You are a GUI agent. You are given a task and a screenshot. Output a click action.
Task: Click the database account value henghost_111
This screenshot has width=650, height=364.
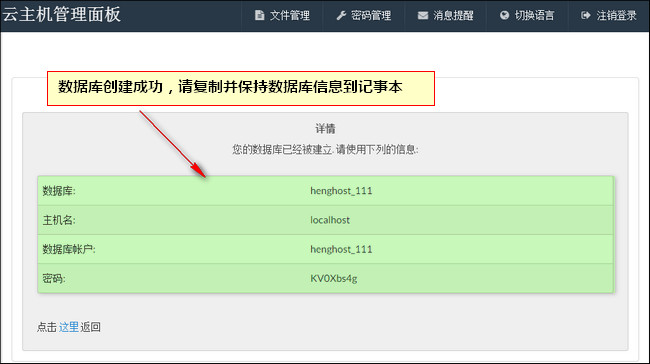341,249
